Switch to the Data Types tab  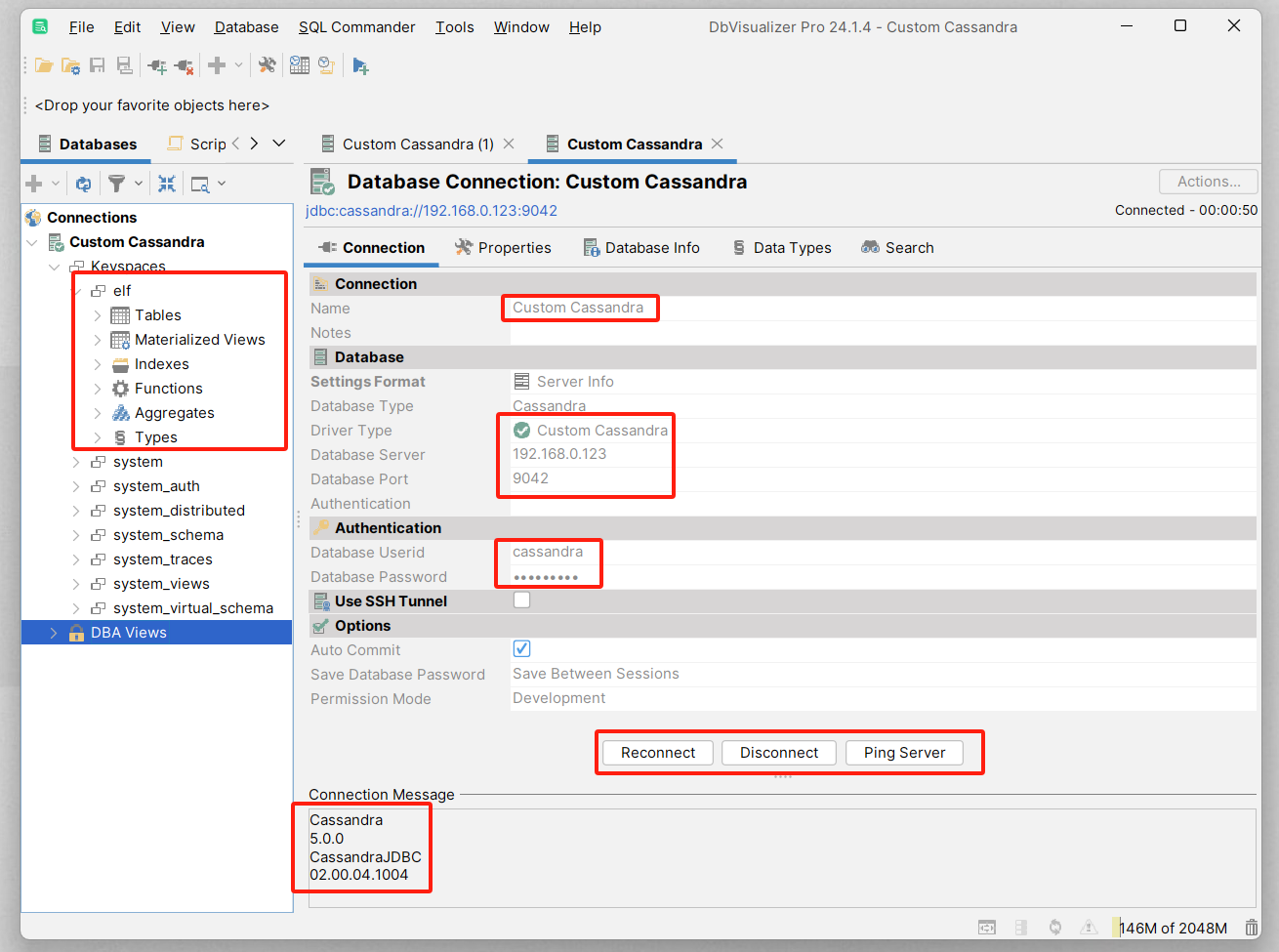click(781, 248)
